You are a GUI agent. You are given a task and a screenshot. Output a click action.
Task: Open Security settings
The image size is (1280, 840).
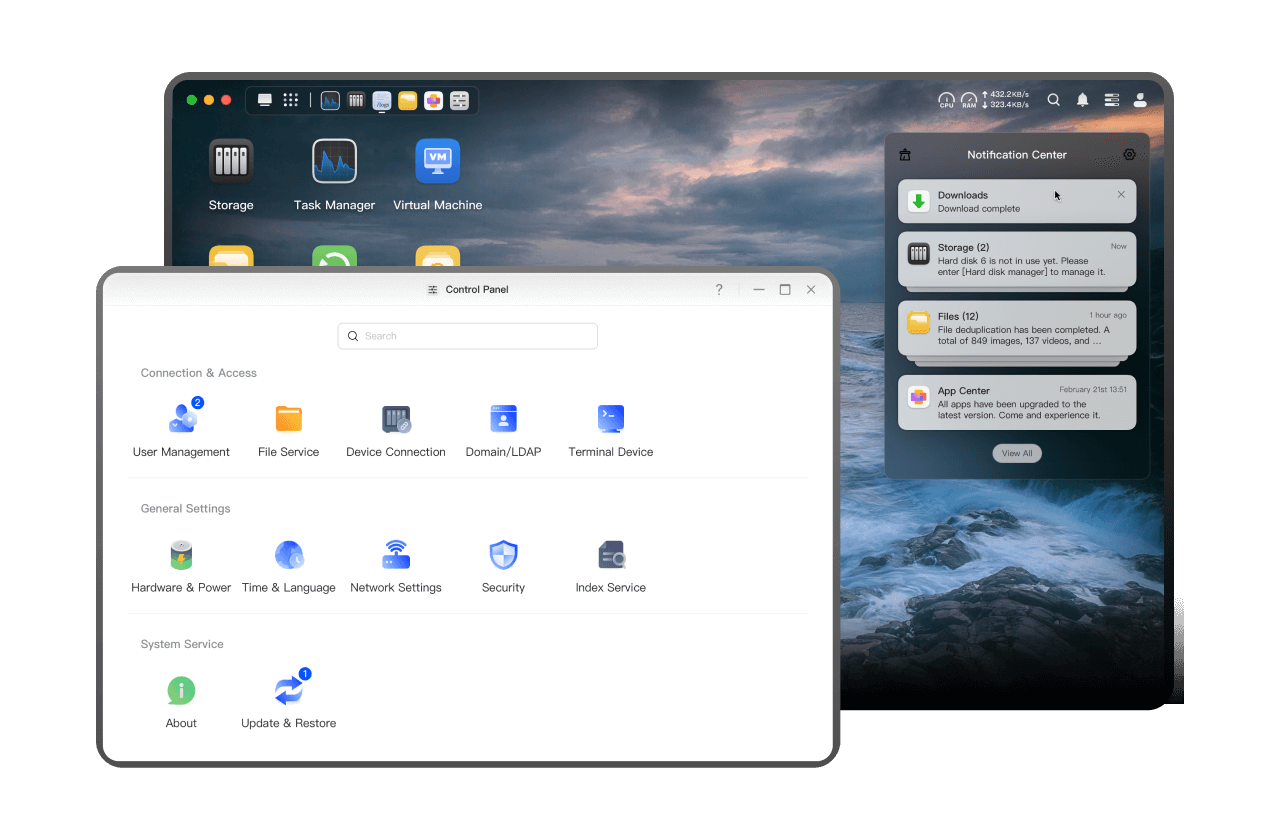pos(503,554)
